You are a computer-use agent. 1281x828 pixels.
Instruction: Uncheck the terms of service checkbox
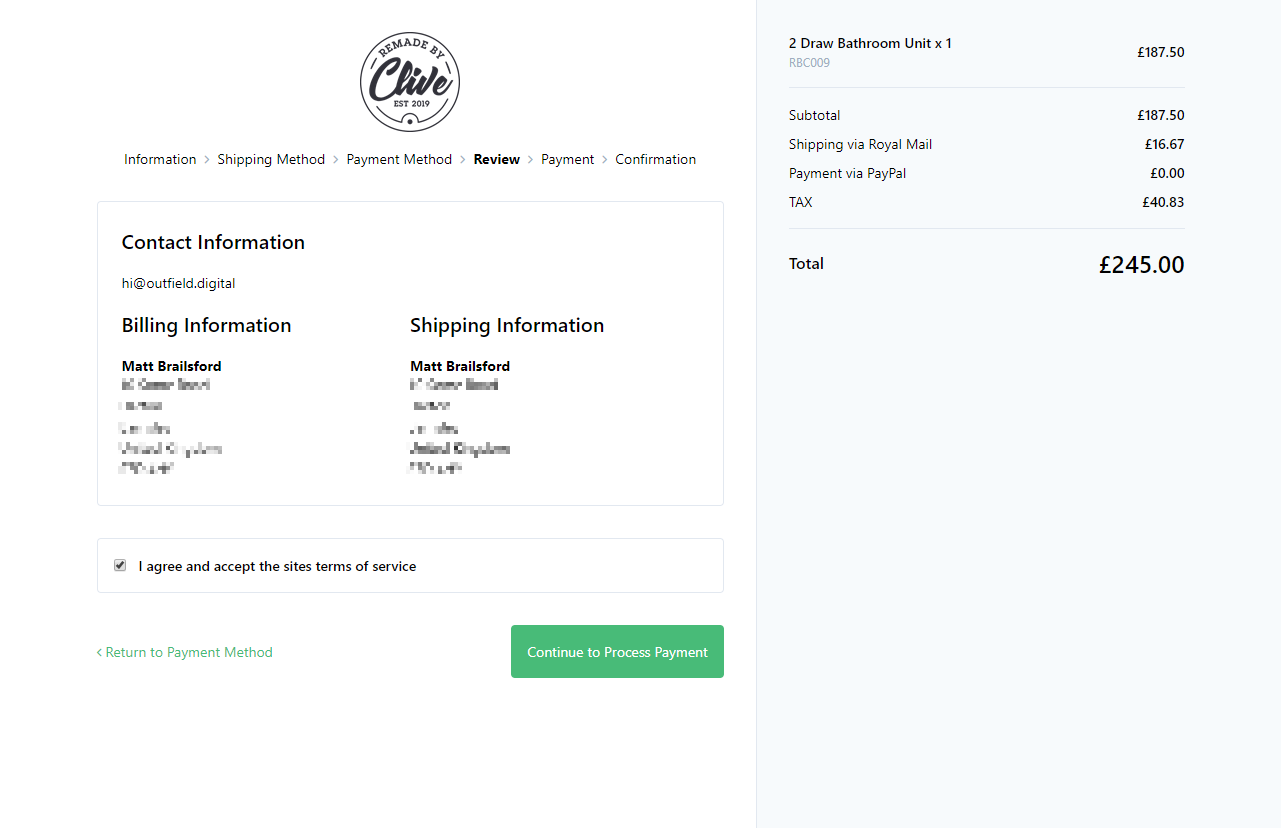tap(120, 566)
